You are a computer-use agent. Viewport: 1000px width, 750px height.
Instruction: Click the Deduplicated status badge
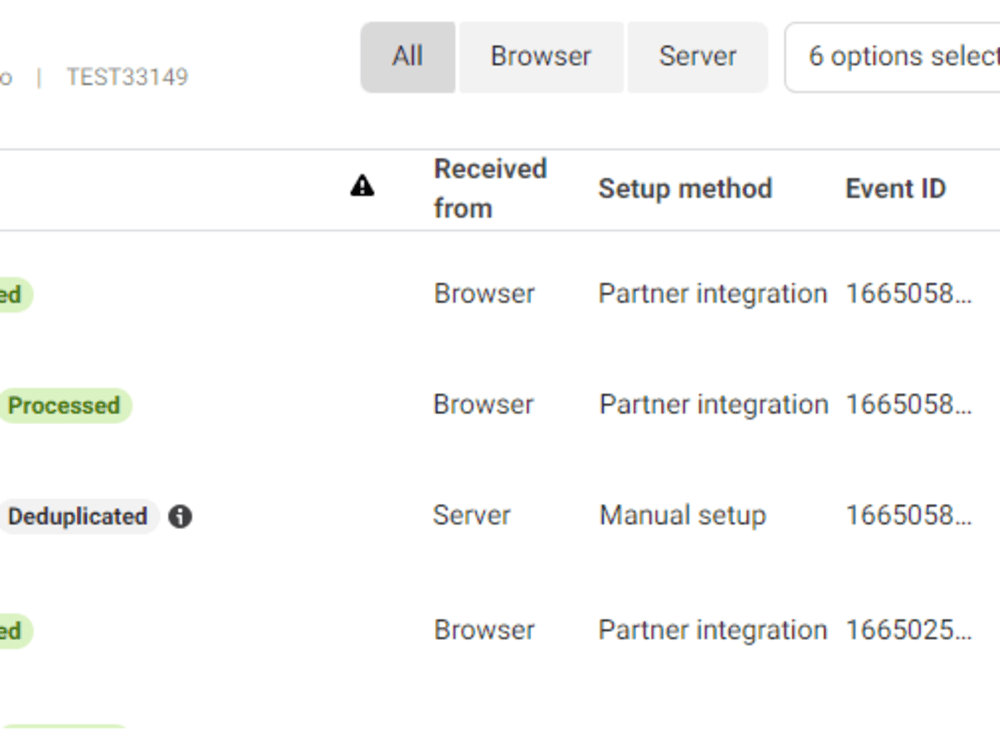tap(78, 517)
